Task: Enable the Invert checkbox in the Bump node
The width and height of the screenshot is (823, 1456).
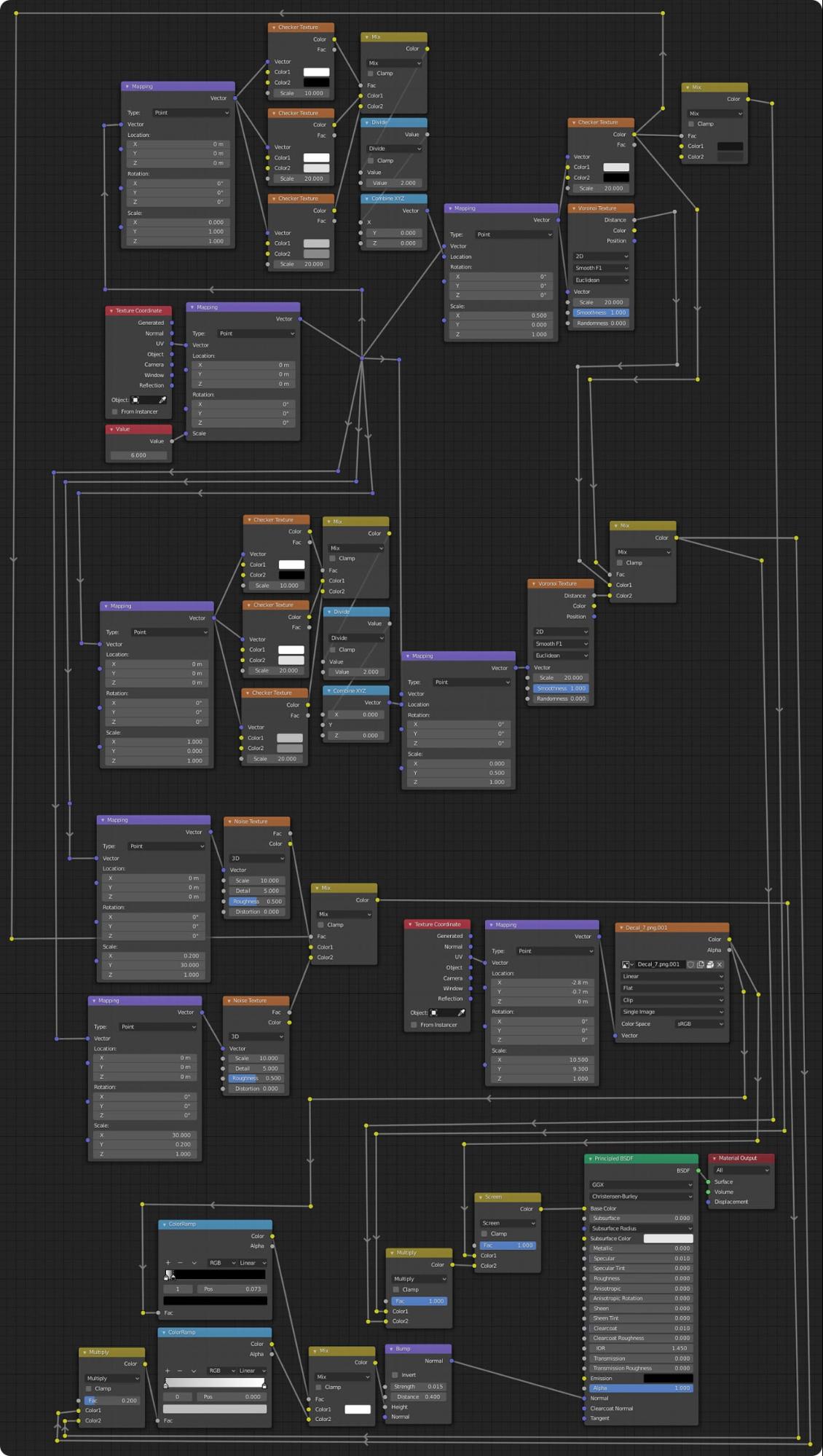Action: pyautogui.click(x=395, y=1375)
